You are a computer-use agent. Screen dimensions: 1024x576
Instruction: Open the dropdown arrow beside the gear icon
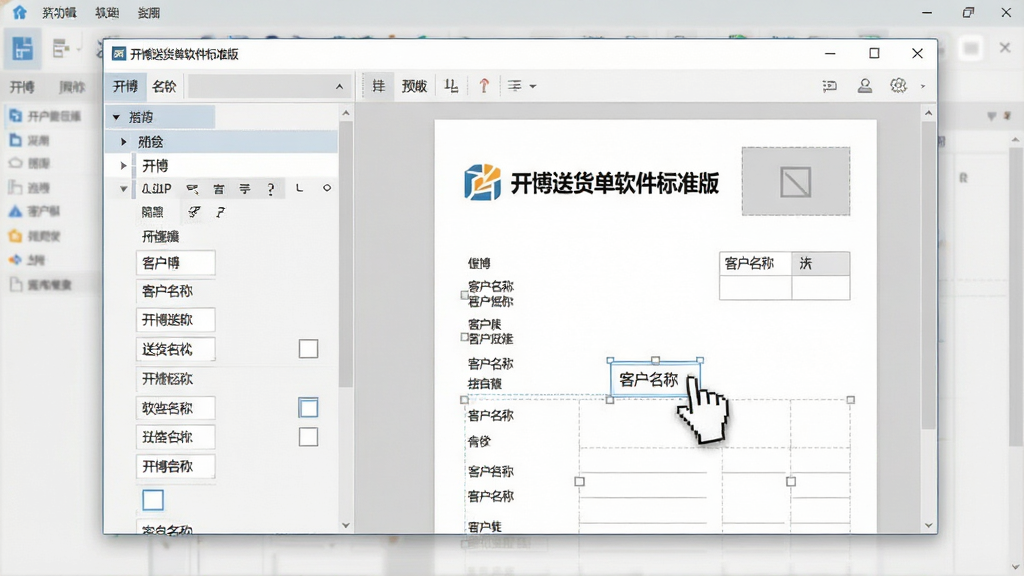point(923,86)
